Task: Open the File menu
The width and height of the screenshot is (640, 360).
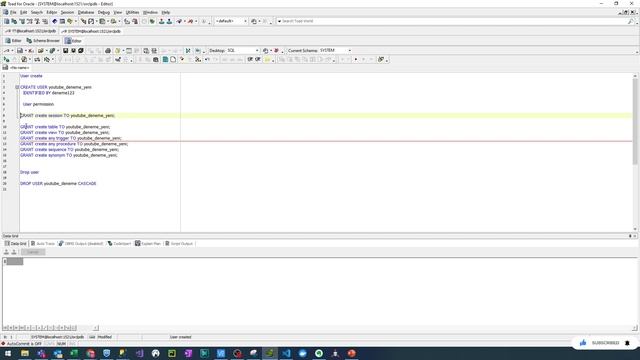Action: [13, 13]
